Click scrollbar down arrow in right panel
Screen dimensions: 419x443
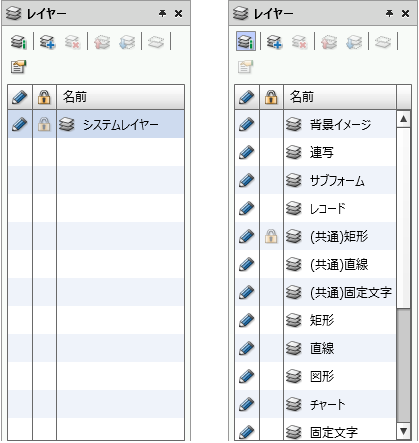click(x=404, y=431)
